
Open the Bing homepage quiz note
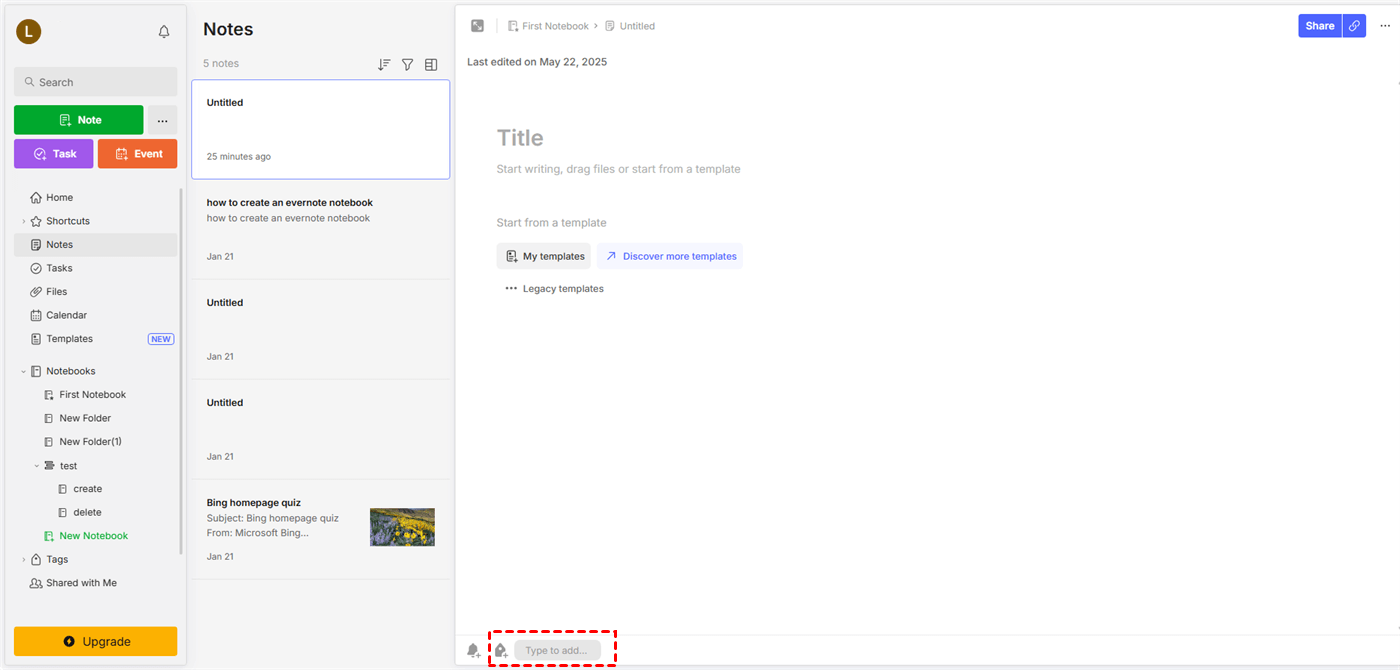coord(321,529)
